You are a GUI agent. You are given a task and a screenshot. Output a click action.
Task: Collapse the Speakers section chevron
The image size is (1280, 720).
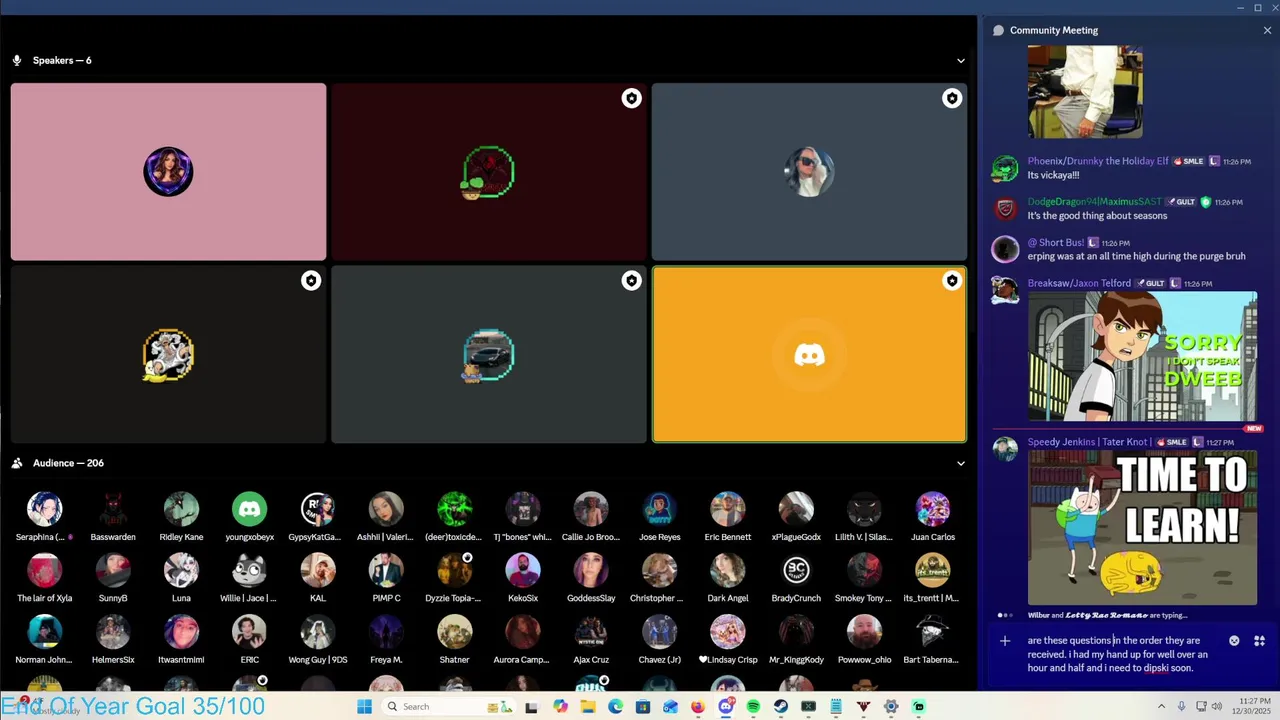pos(961,60)
